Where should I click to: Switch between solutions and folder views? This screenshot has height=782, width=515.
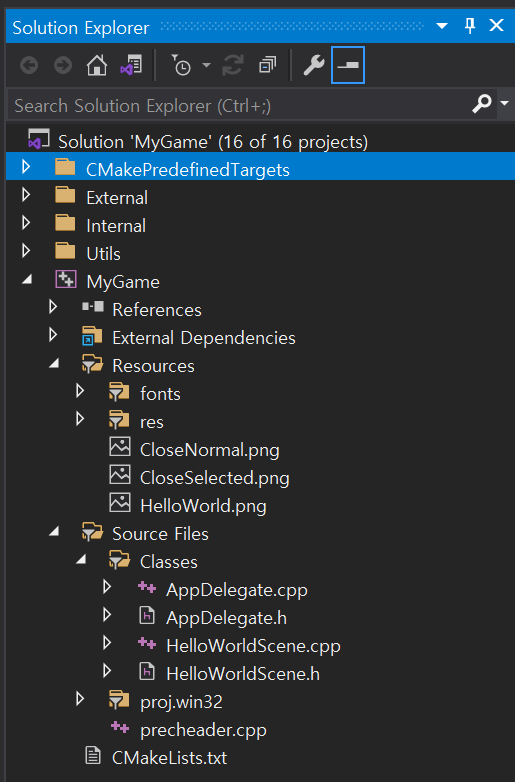(x=131, y=65)
